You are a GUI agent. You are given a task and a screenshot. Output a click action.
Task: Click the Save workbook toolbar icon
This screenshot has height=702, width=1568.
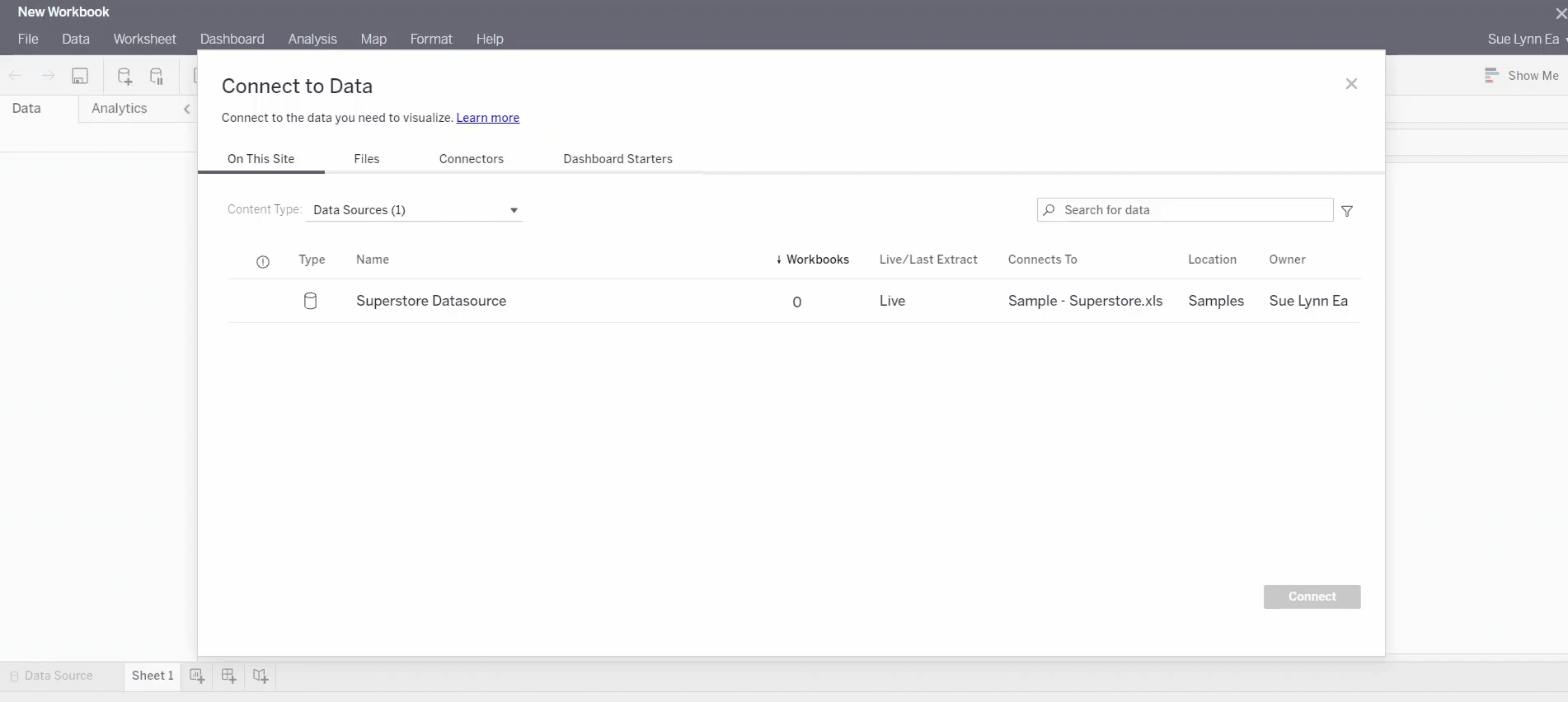80,77
